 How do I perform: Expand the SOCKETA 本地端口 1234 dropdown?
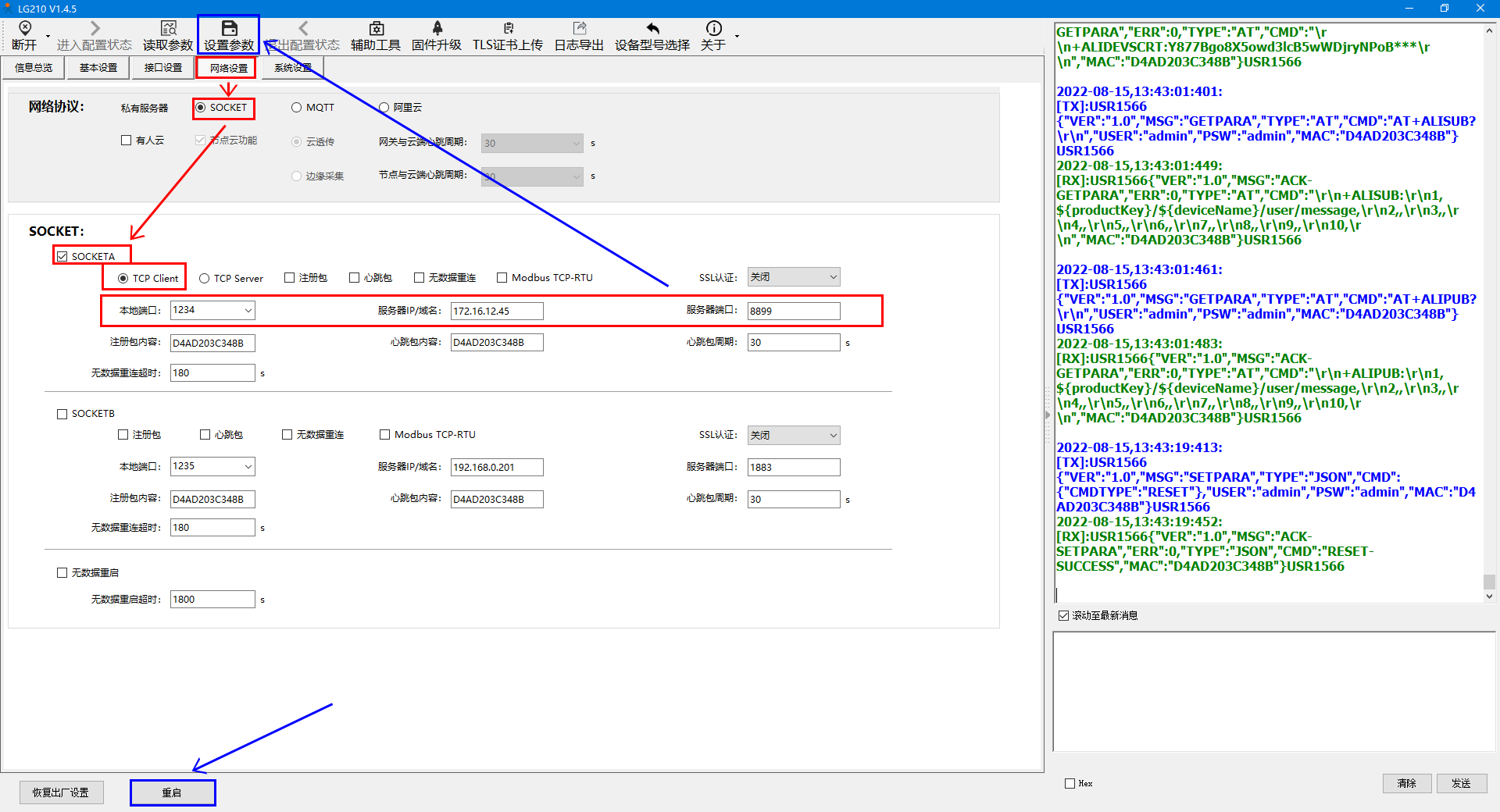248,311
